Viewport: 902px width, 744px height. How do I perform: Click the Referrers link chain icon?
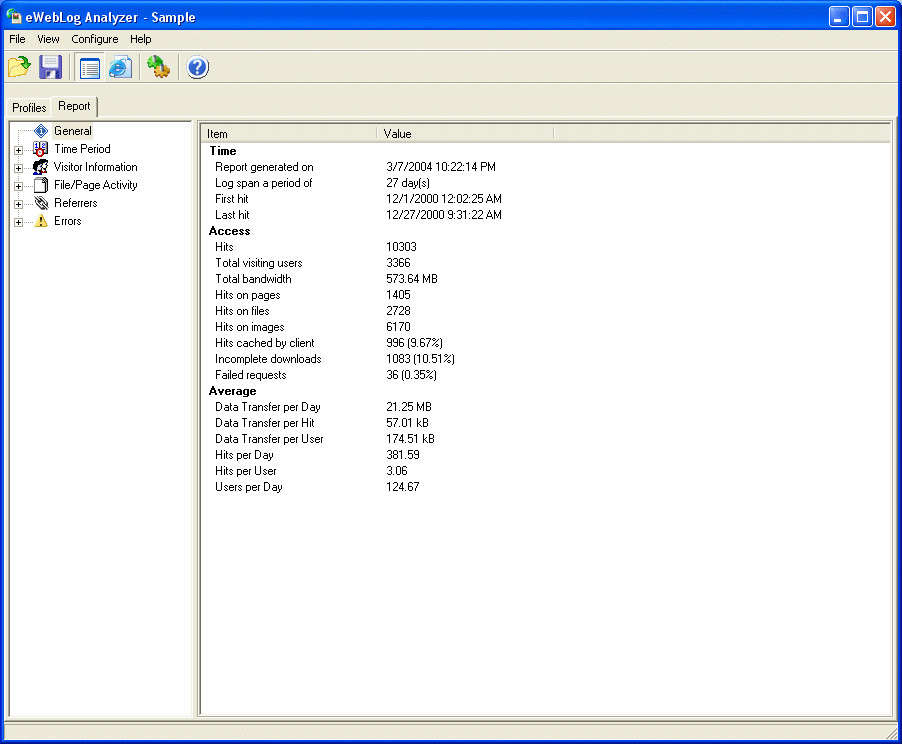coord(41,203)
